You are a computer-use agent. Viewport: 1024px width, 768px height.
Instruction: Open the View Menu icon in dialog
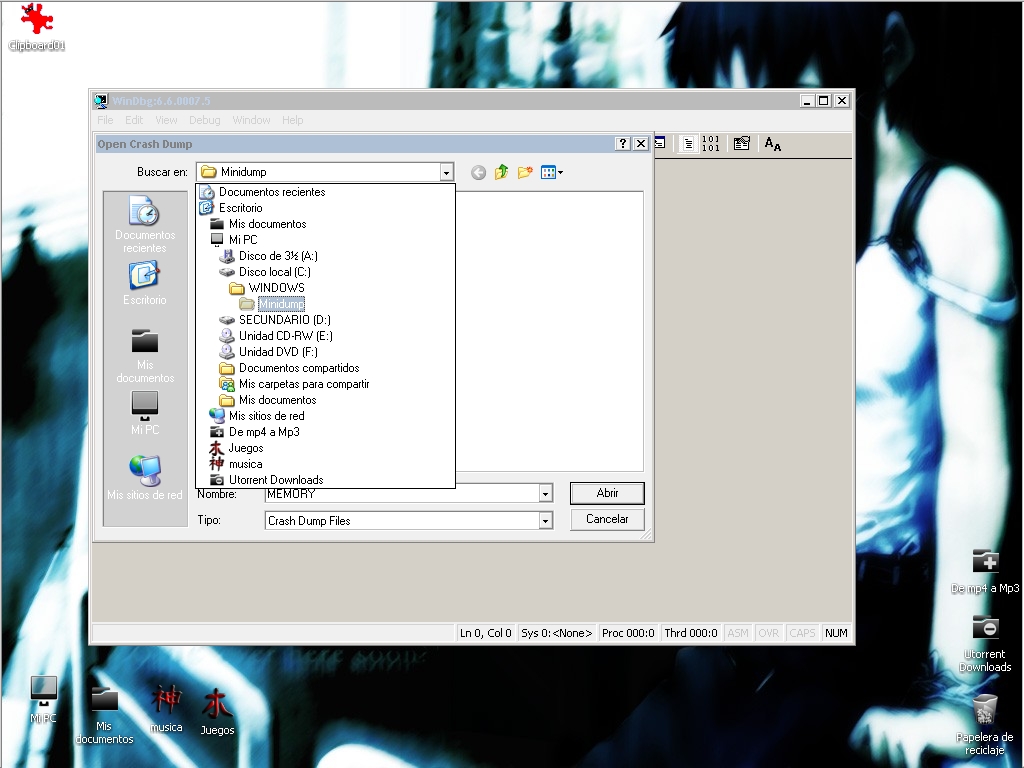[552, 172]
